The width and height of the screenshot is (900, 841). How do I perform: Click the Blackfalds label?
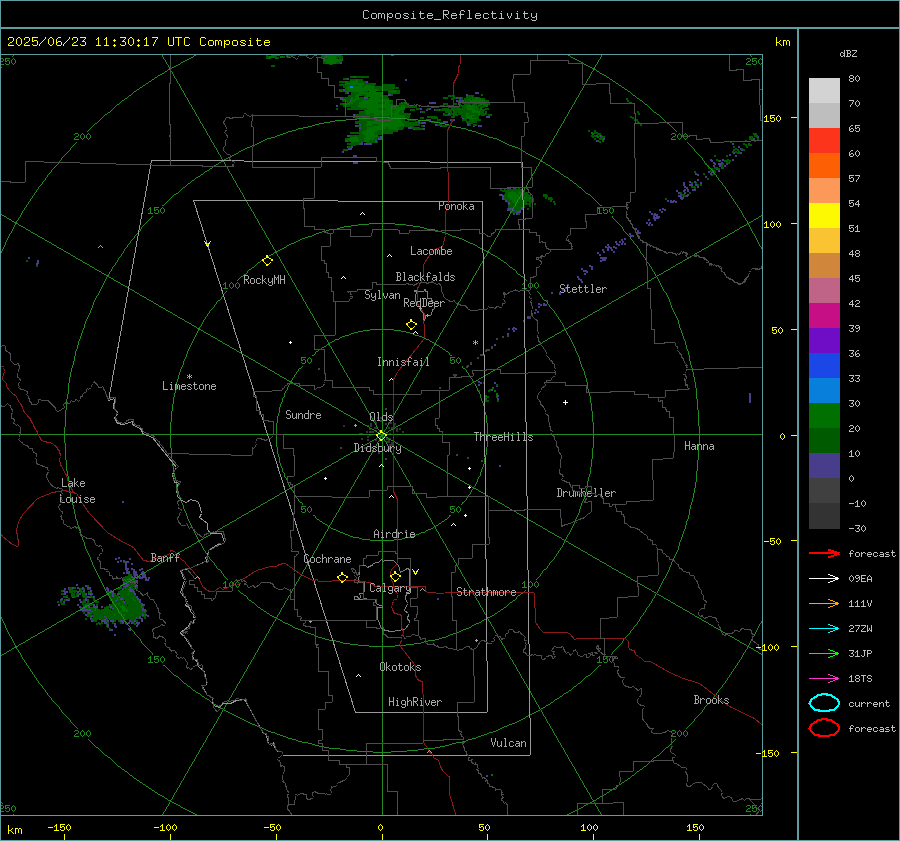coord(425,277)
